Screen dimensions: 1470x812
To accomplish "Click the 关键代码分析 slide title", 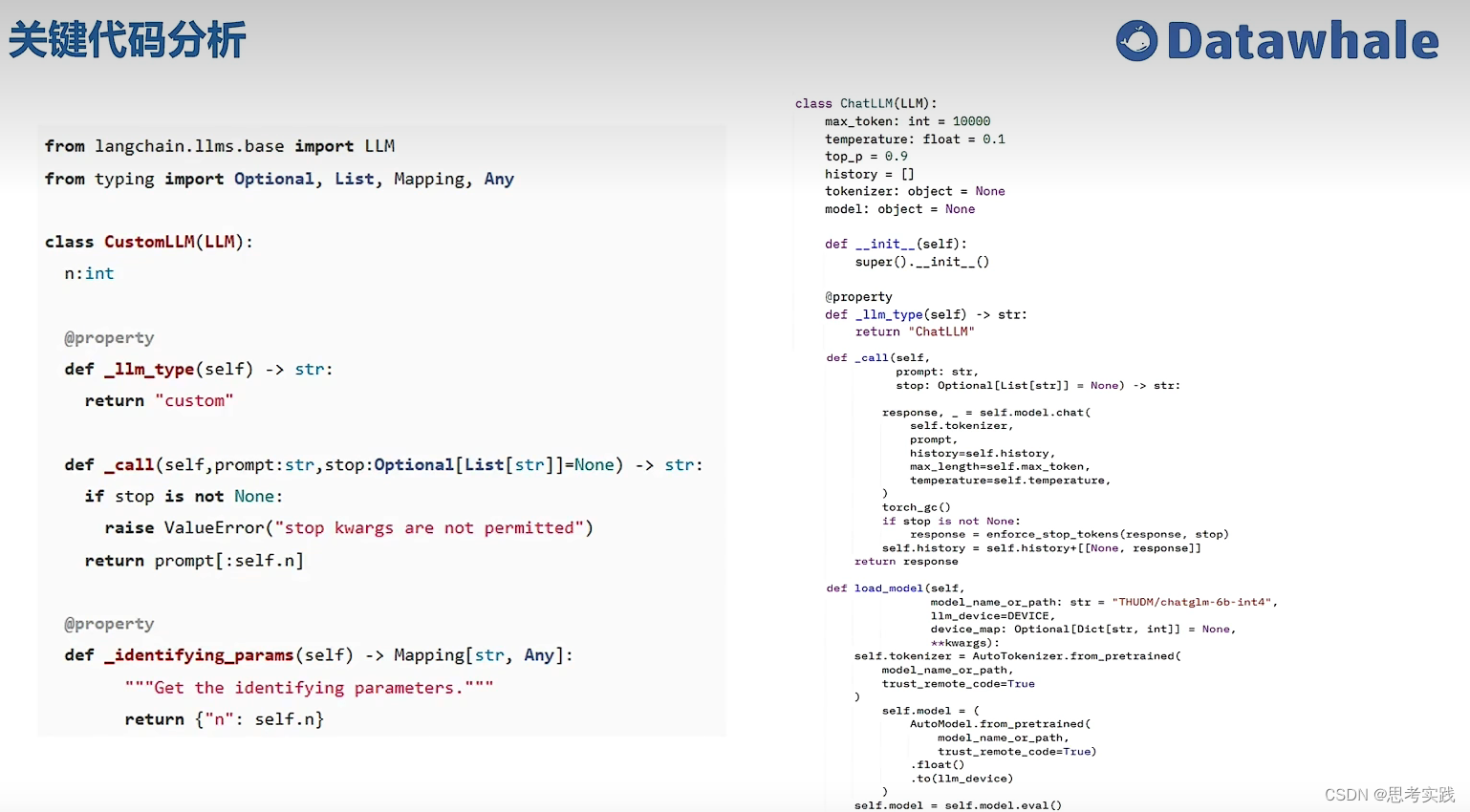I will click(127, 39).
